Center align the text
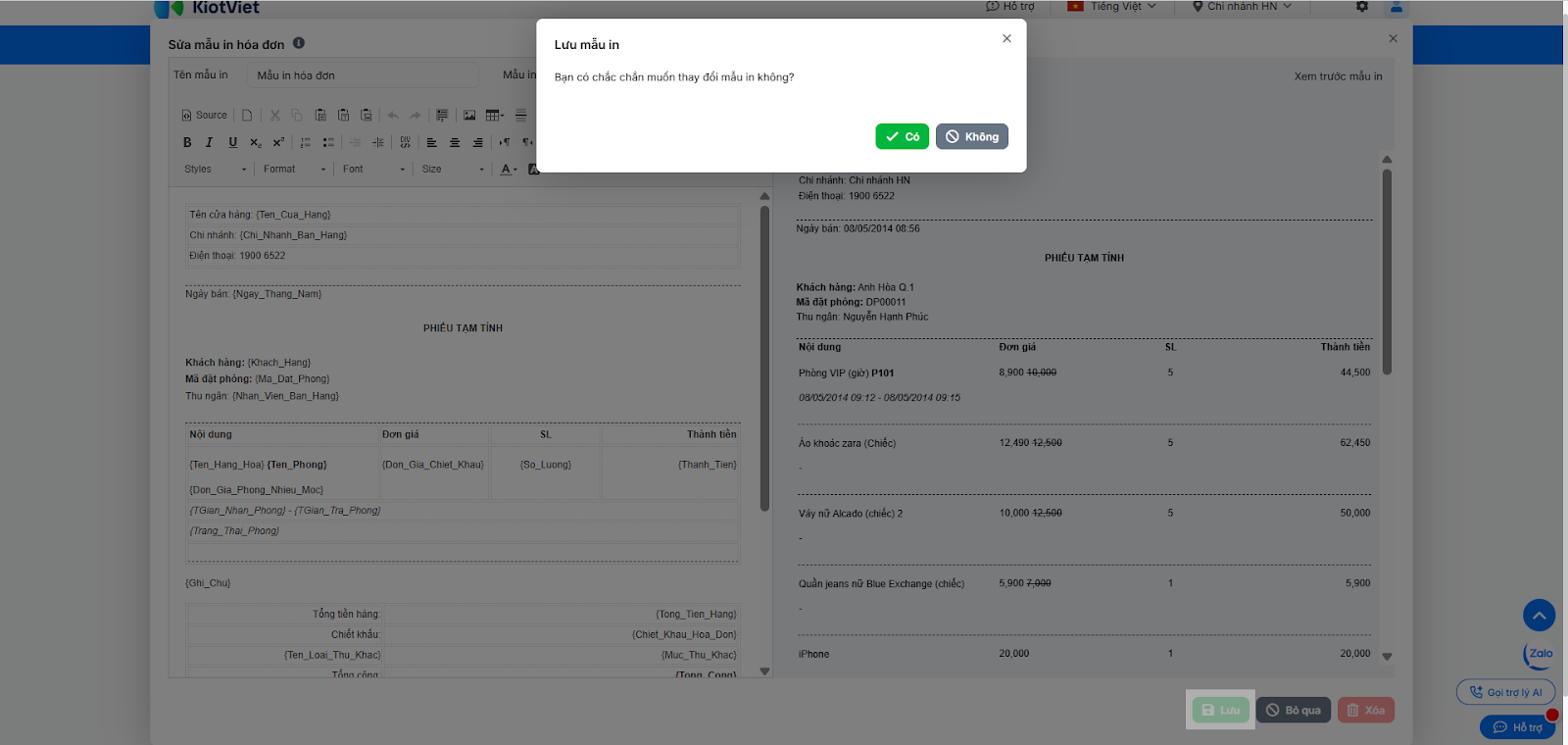This screenshot has height=745, width=1568. click(455, 142)
